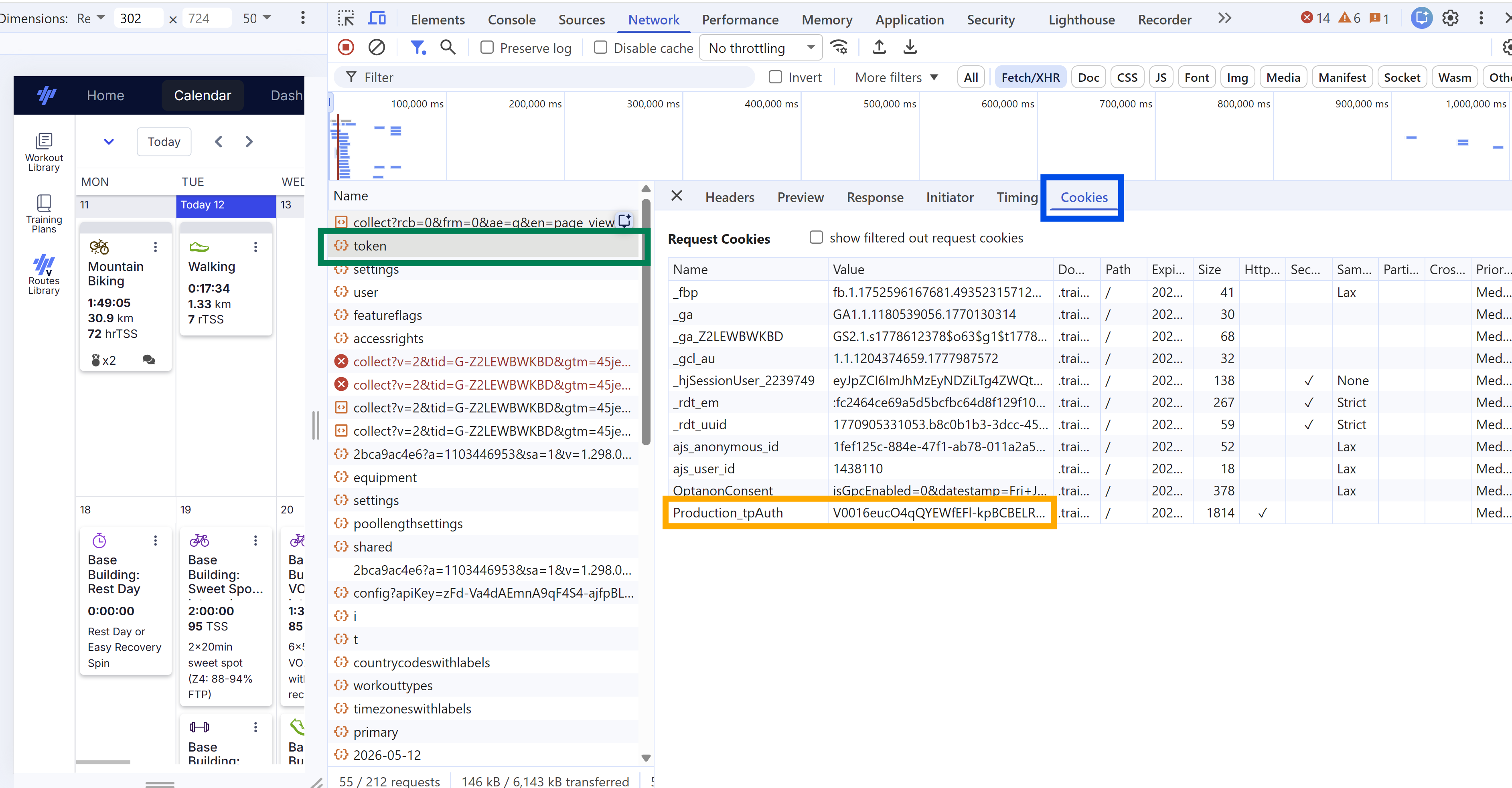Open DevTools settings gear
Viewport: 1512px width, 788px height.
[x=1450, y=18]
